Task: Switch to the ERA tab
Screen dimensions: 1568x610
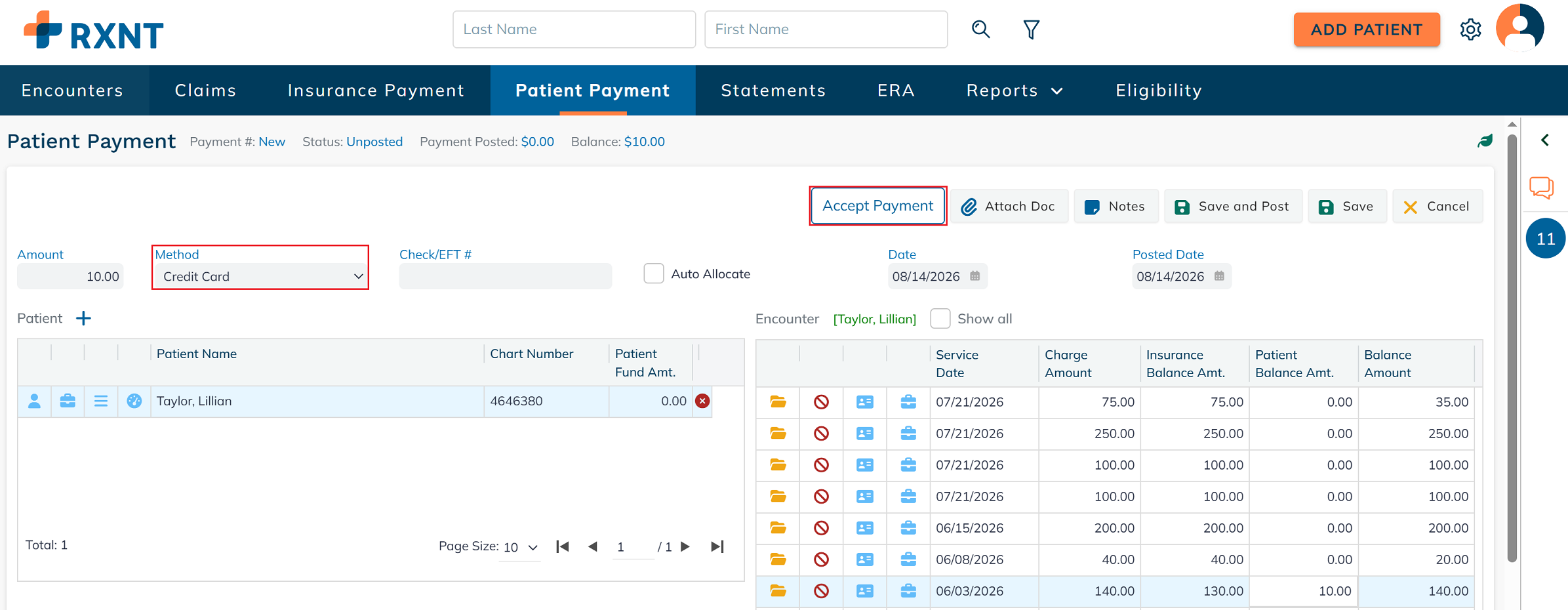Action: [x=896, y=91]
